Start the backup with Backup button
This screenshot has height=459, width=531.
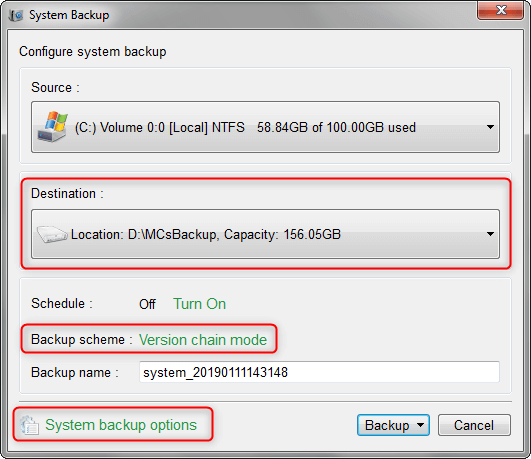point(387,425)
